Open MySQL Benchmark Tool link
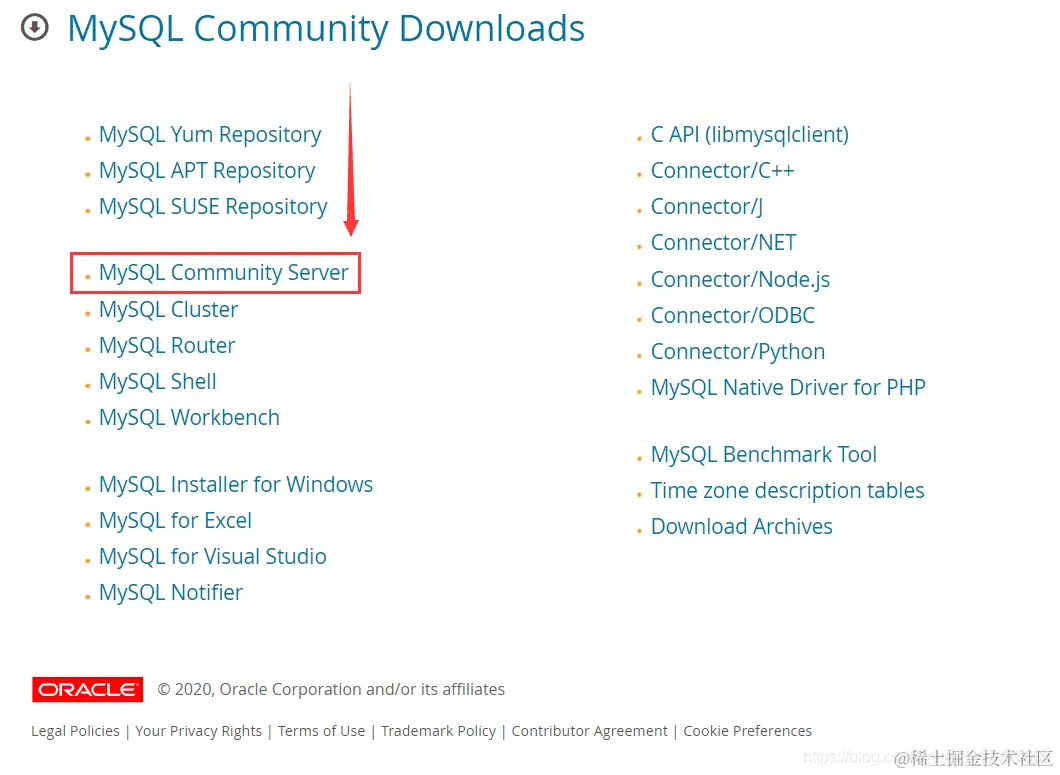Image resolution: width=1060 pixels, height=775 pixels. pos(764,454)
